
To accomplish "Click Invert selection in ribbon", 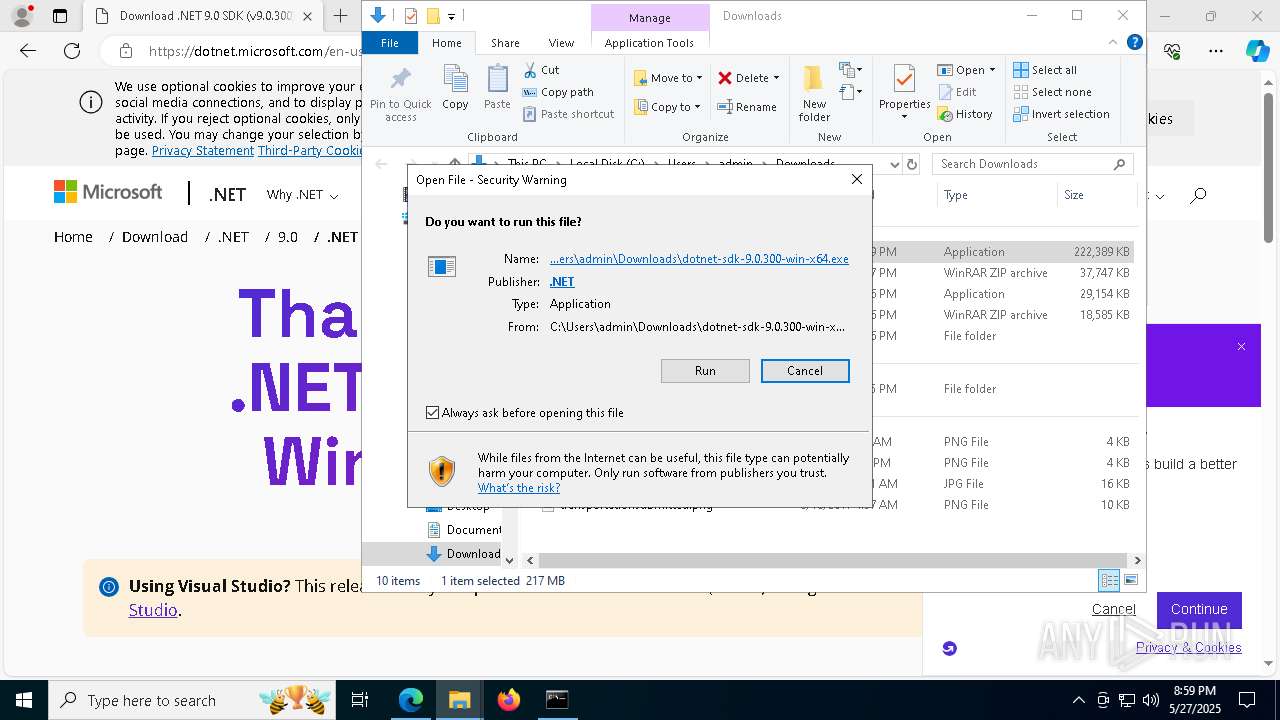I will pyautogui.click(x=1061, y=114).
